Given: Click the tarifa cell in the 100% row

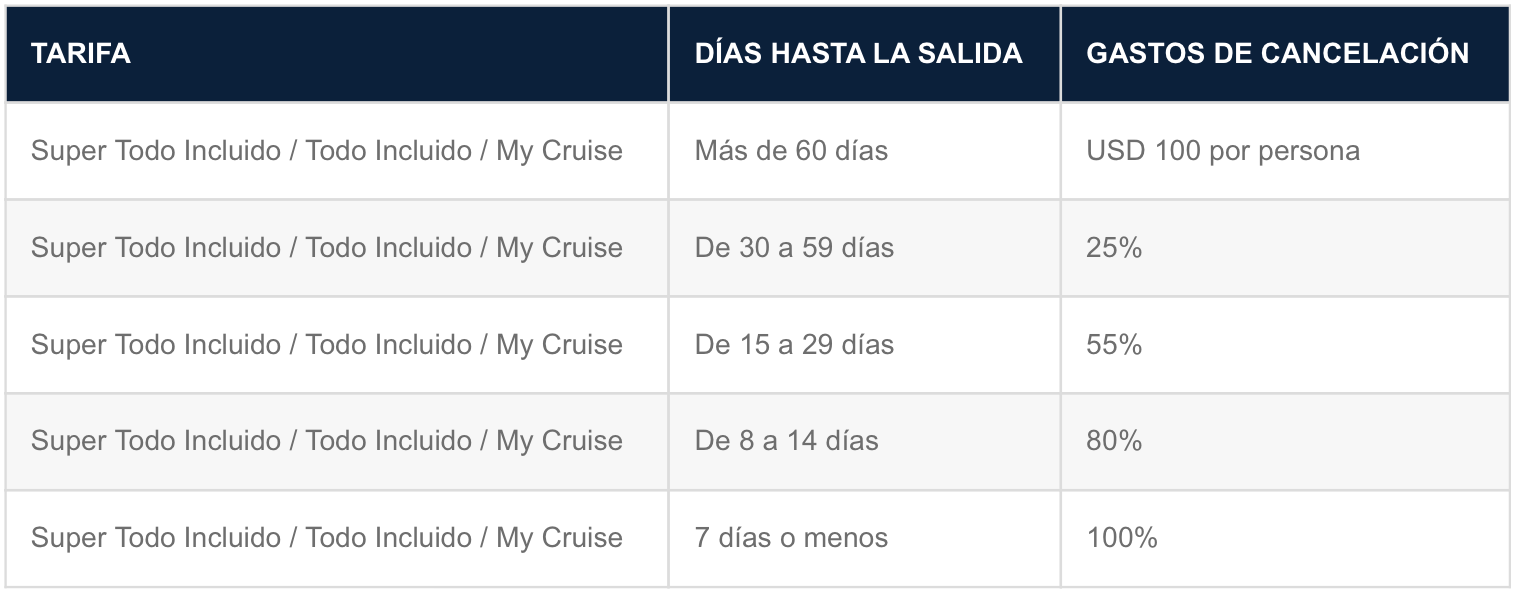Looking at the screenshot, I should [337, 538].
